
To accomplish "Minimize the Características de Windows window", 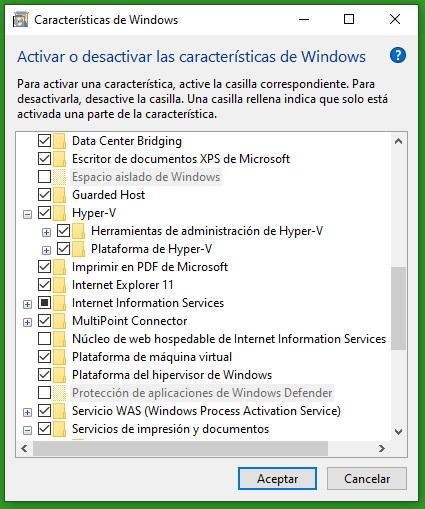I will pos(304,19).
